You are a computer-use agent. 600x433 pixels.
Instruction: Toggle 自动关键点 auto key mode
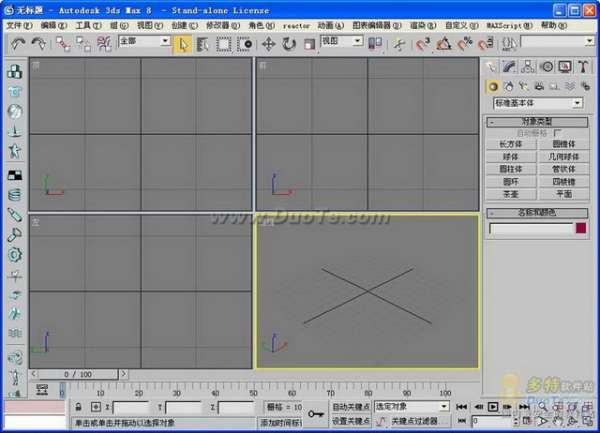tap(351, 407)
